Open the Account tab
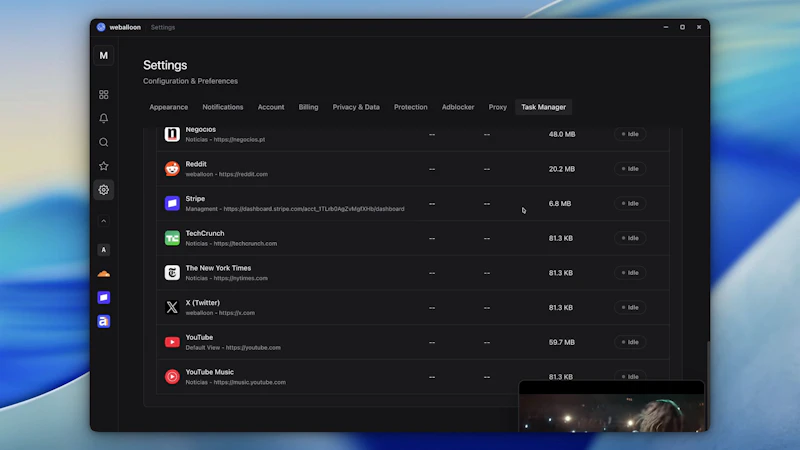Image resolution: width=800 pixels, height=450 pixels. 271,107
